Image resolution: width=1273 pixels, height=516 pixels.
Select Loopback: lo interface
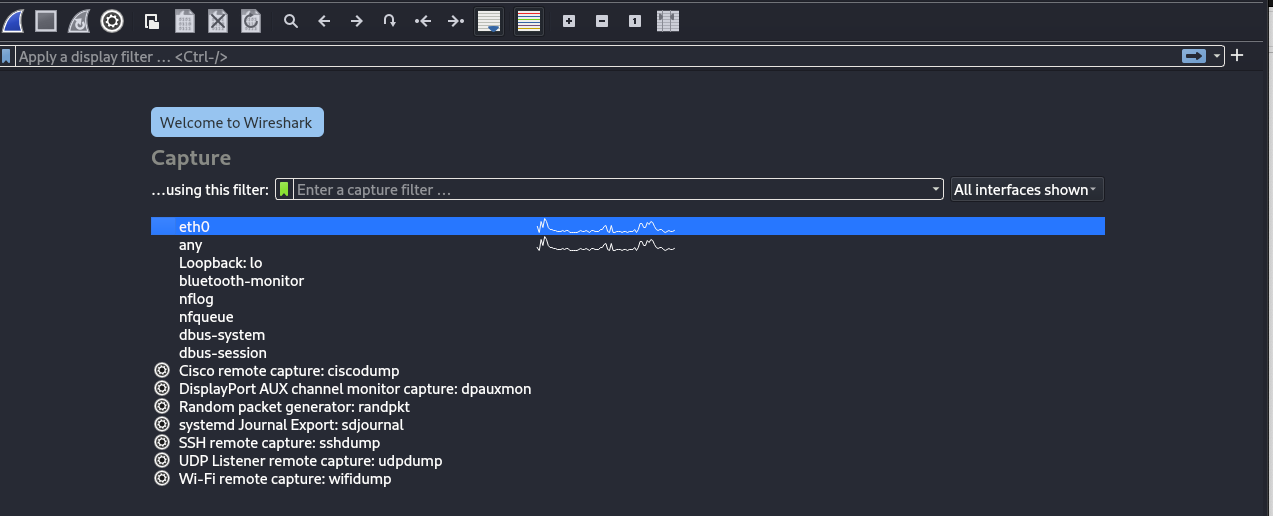[628, 263]
